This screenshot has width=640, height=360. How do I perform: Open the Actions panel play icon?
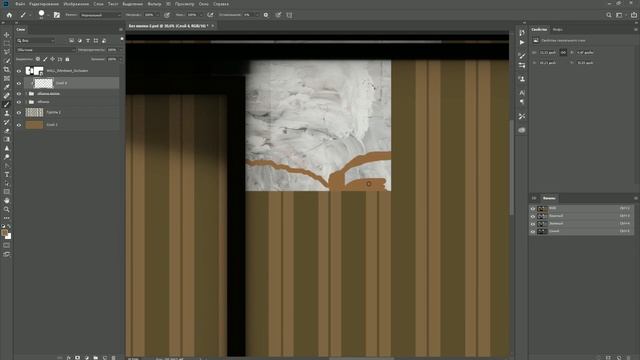tap(522, 42)
